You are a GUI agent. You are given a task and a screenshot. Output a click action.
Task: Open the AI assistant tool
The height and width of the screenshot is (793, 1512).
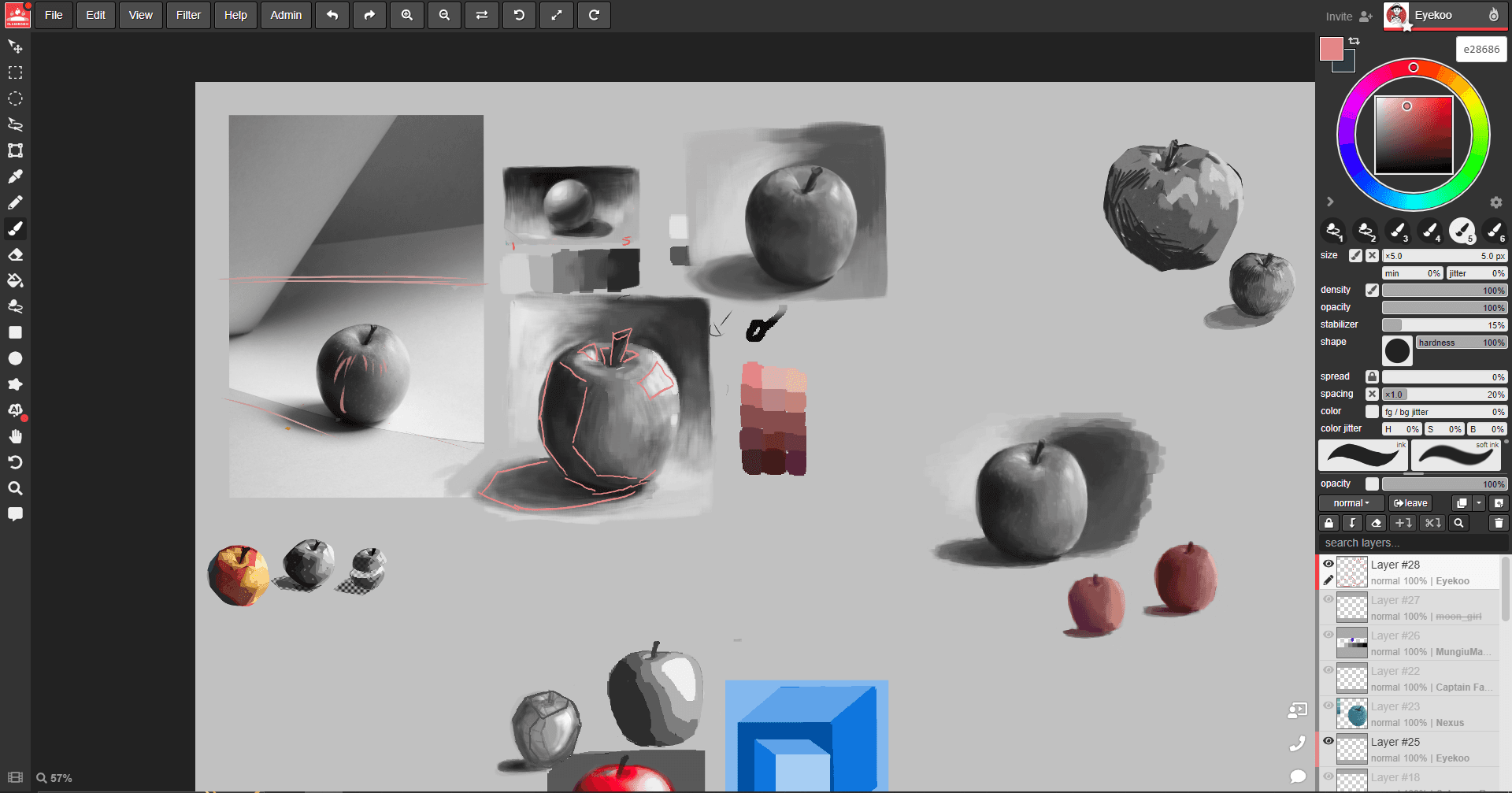click(x=15, y=410)
